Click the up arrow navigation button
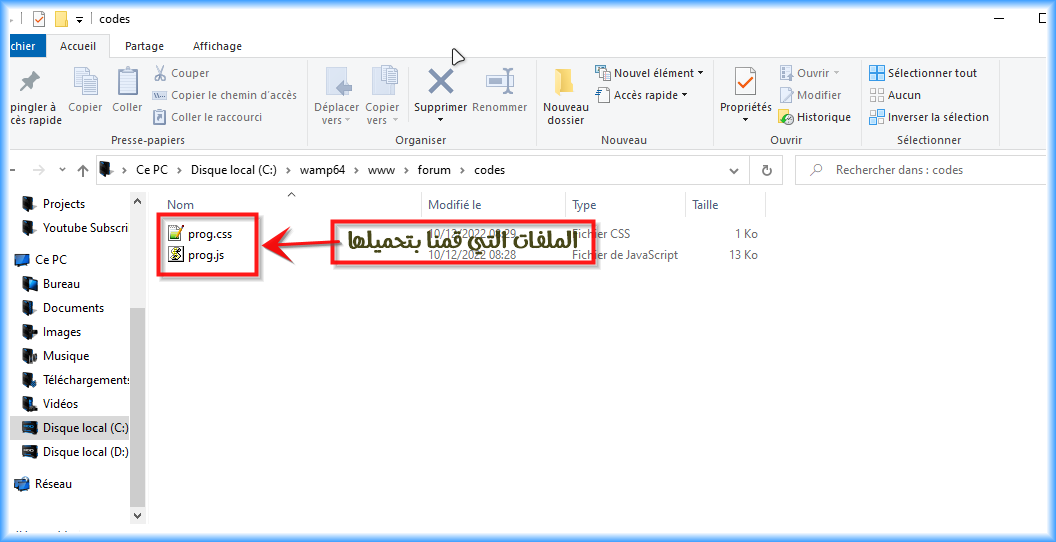The width and height of the screenshot is (1056, 542). coord(83,170)
